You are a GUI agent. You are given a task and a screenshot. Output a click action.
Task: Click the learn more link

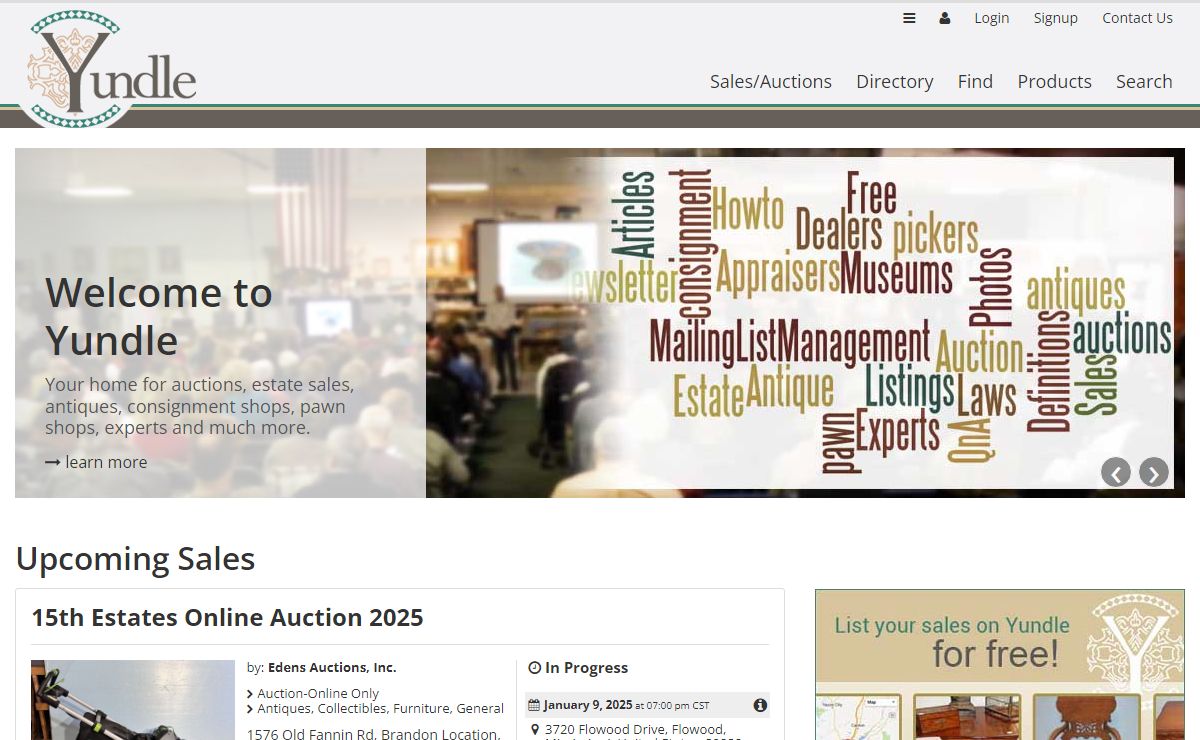pos(96,462)
